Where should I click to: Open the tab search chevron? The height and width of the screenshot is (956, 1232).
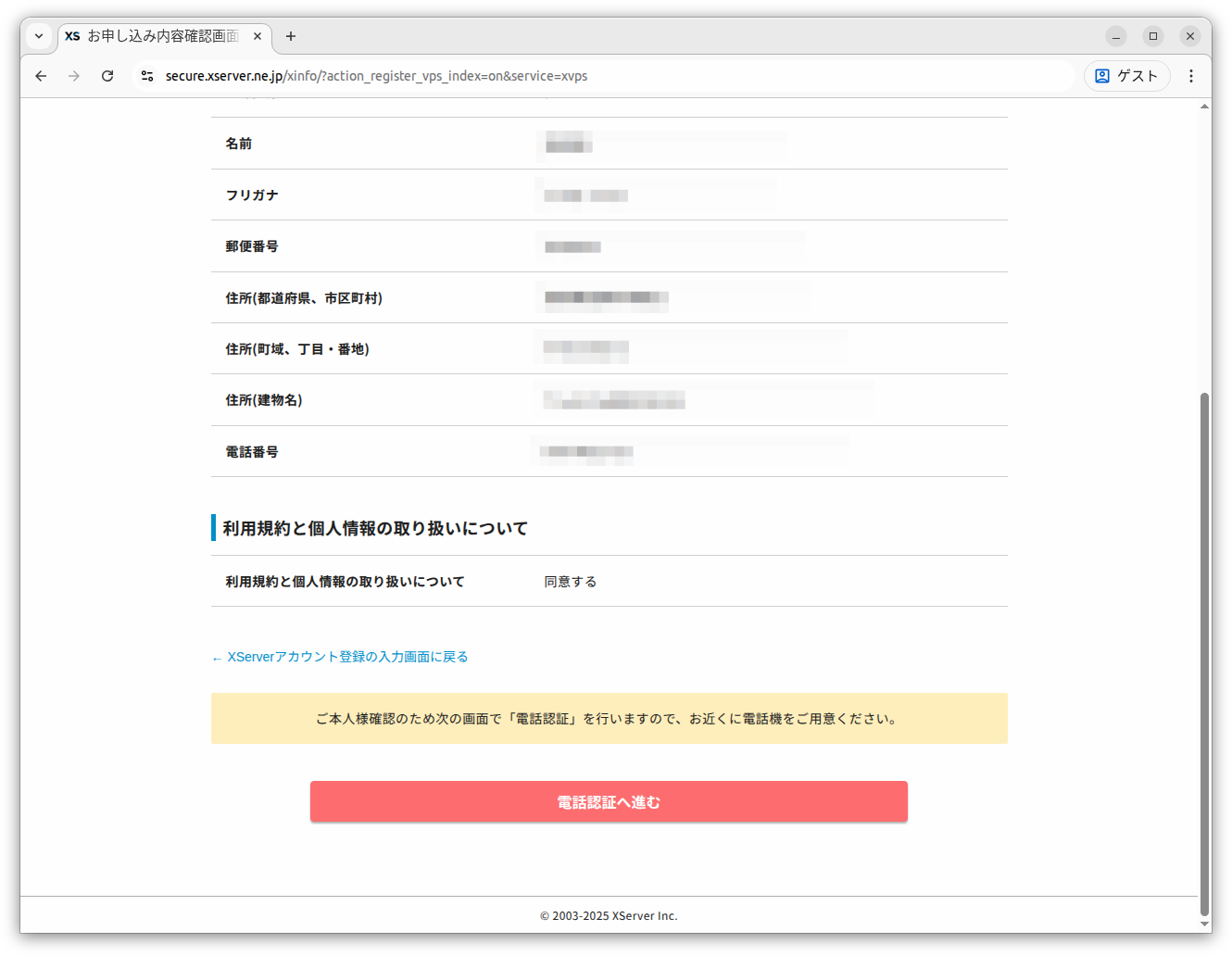pyautogui.click(x=38, y=36)
